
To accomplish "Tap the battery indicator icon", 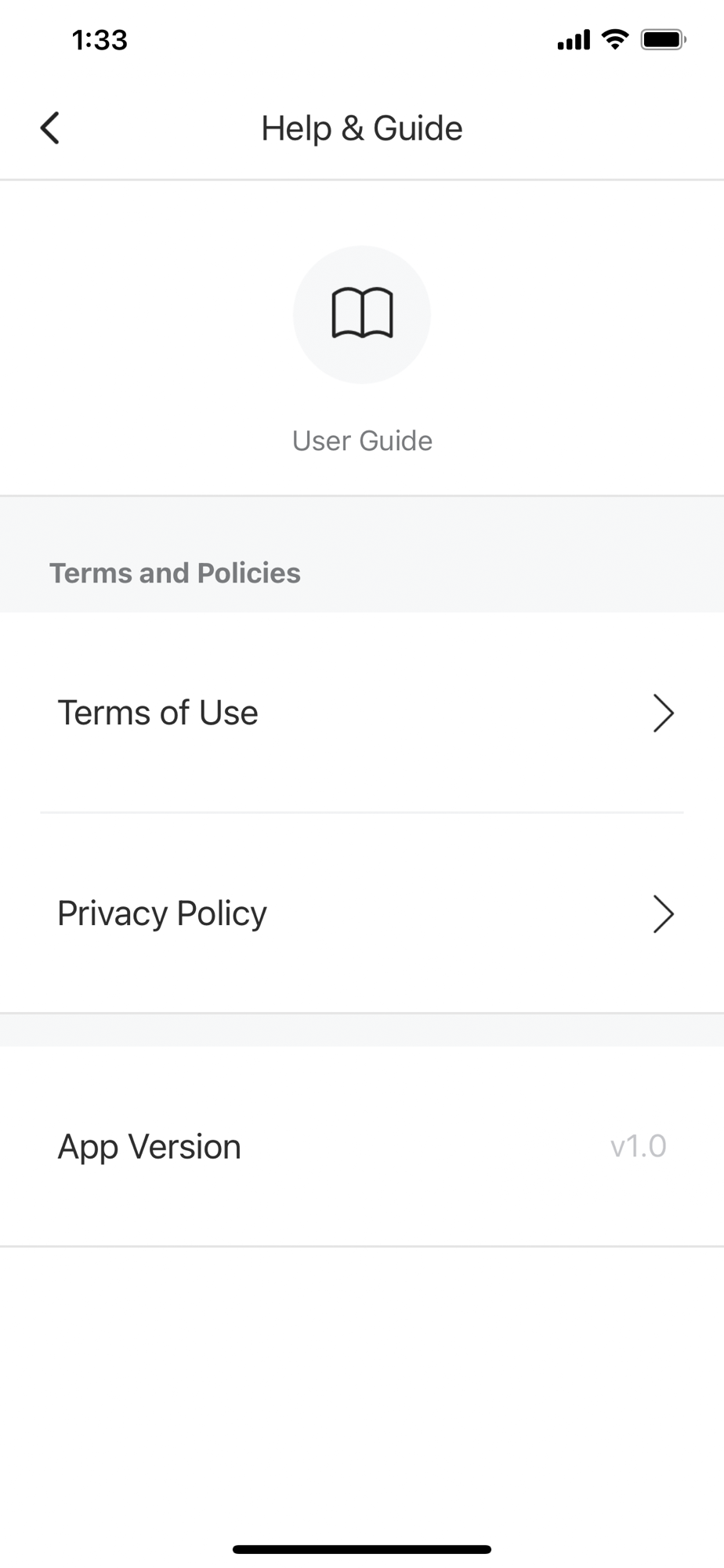I will point(664,39).
